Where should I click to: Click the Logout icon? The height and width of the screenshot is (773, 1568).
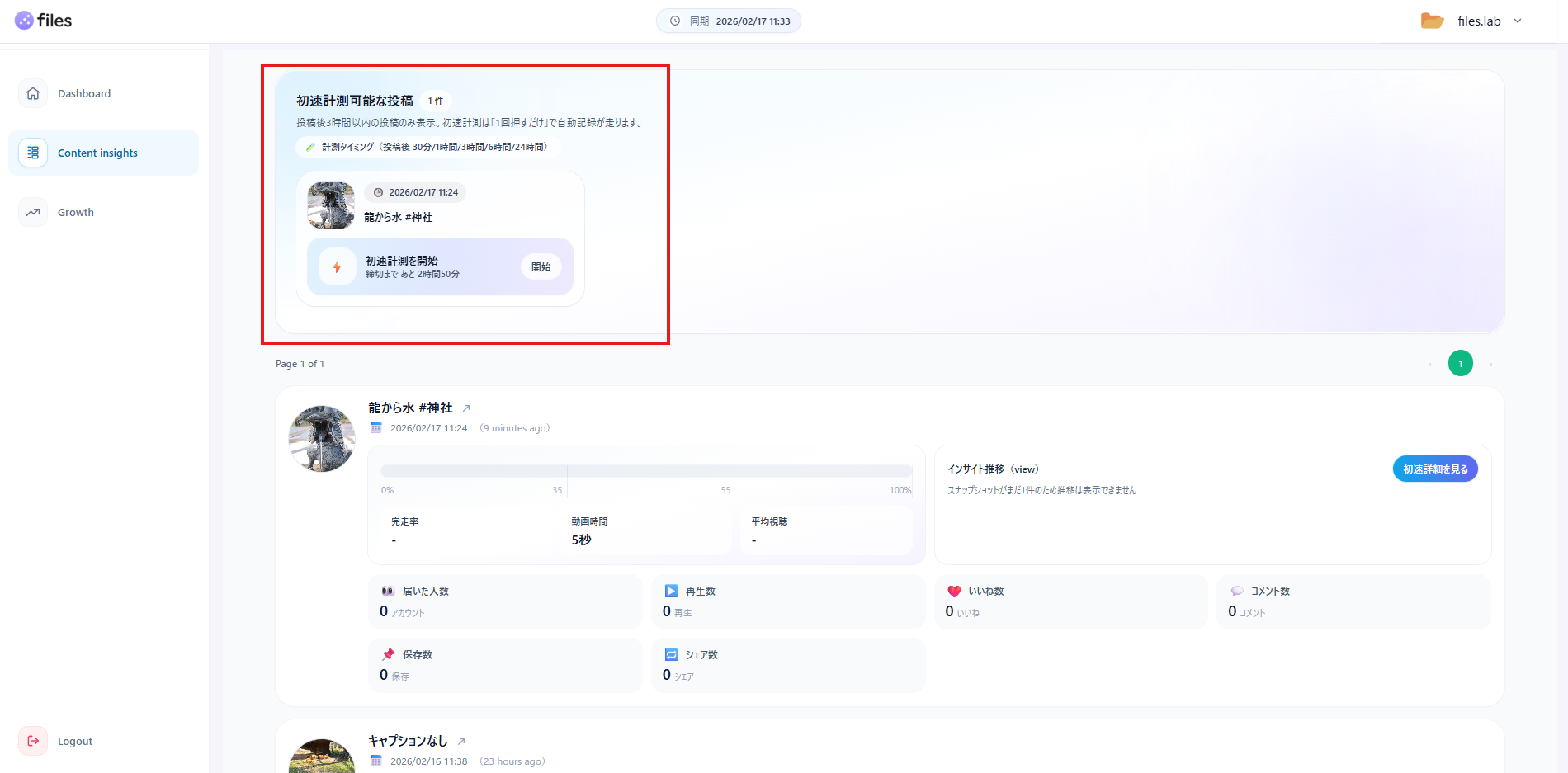33,741
